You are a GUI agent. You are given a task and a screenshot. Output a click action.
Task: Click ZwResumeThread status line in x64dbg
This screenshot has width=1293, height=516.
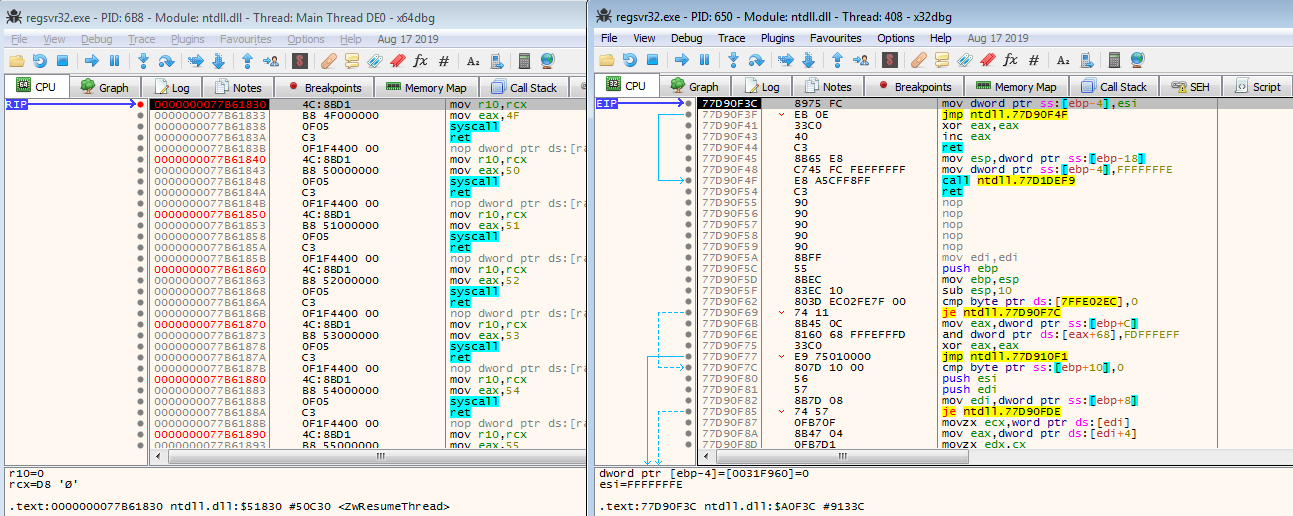tap(230, 506)
